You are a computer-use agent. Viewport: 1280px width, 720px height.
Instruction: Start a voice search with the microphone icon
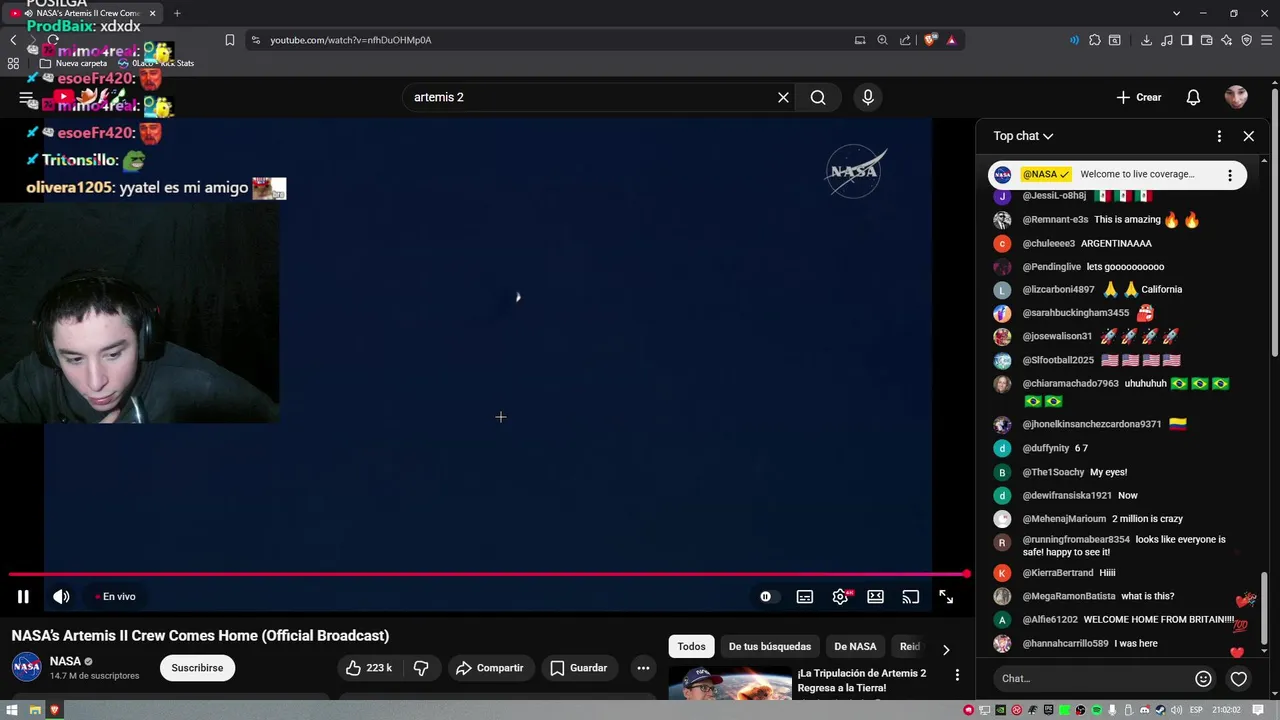(x=868, y=97)
